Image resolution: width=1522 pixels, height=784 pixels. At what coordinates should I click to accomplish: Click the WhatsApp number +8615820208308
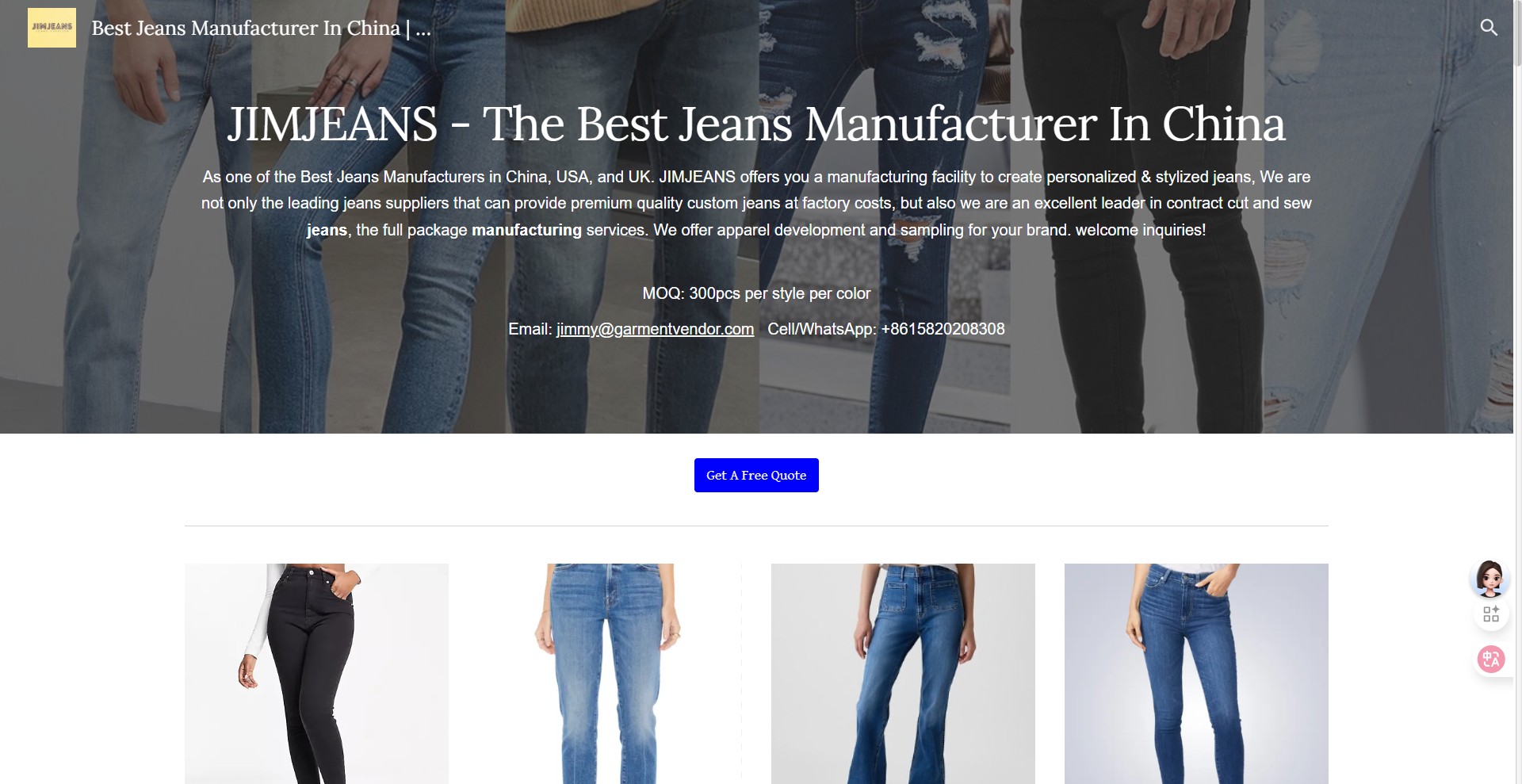coord(943,329)
